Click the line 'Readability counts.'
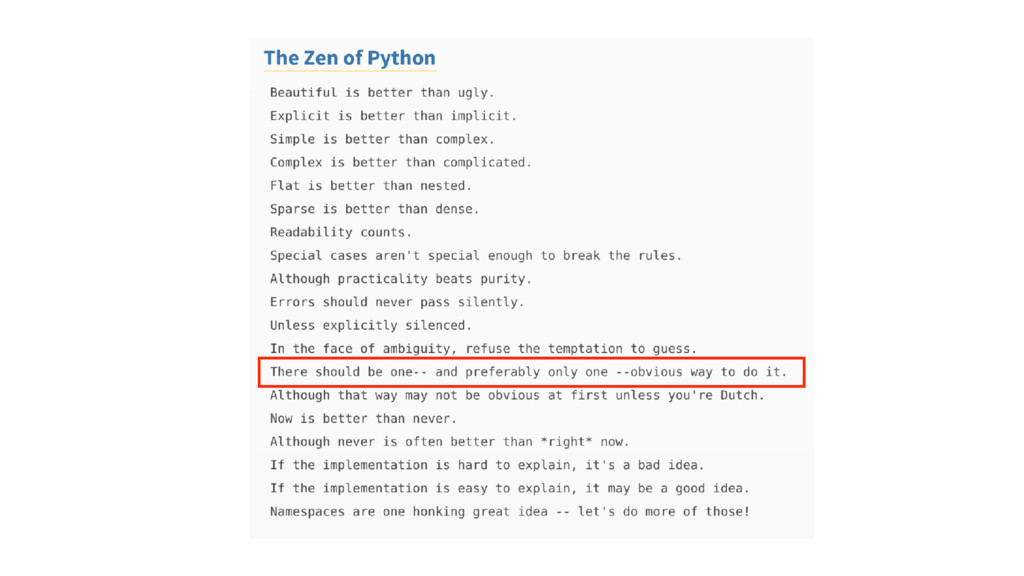The width and height of the screenshot is (1024, 576). [x=340, y=232]
